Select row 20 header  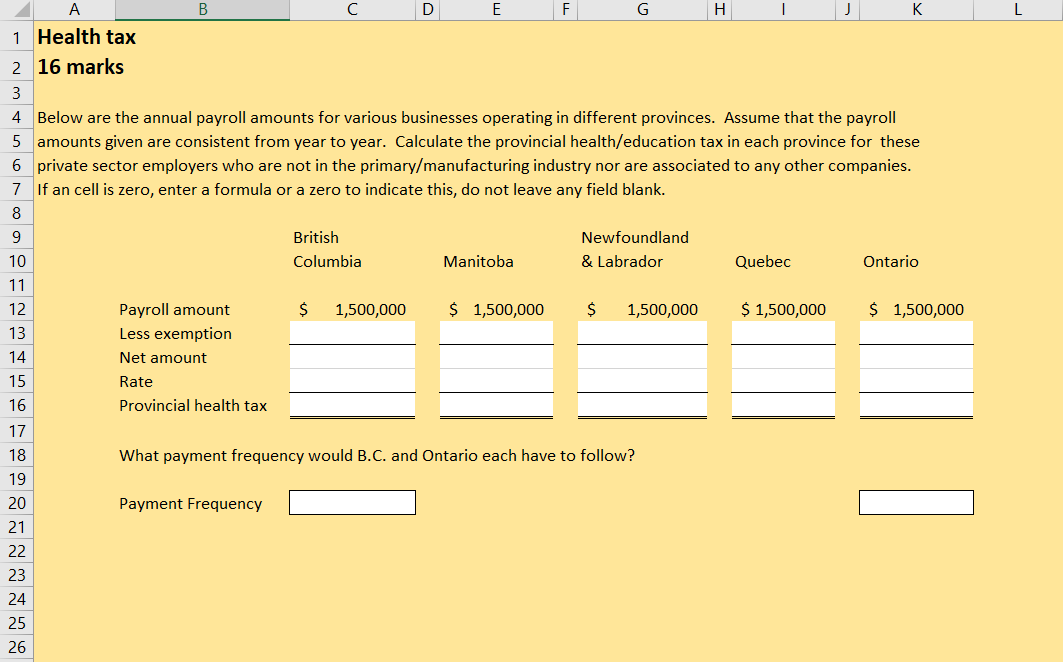coord(16,502)
